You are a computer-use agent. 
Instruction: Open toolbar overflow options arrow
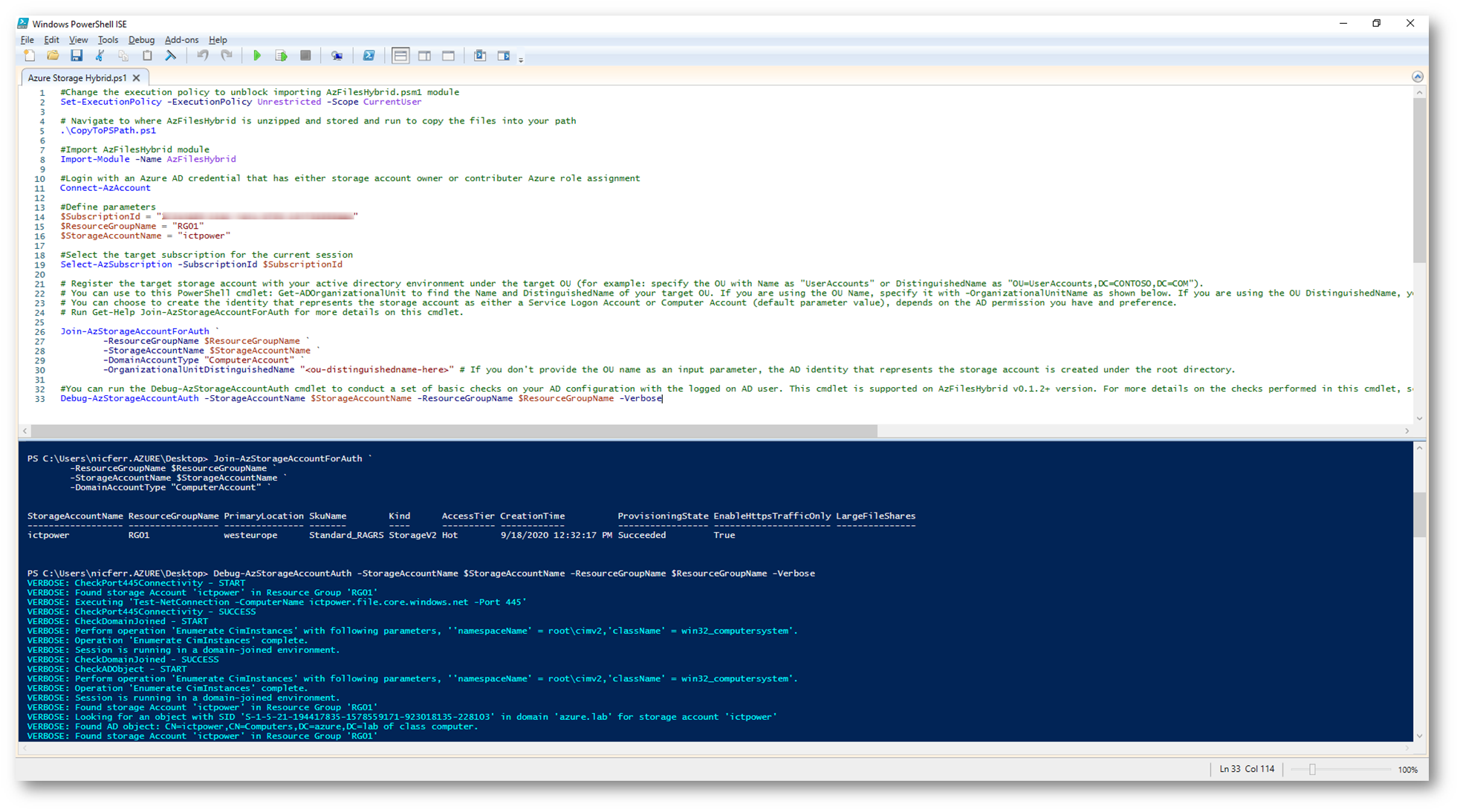[x=521, y=59]
